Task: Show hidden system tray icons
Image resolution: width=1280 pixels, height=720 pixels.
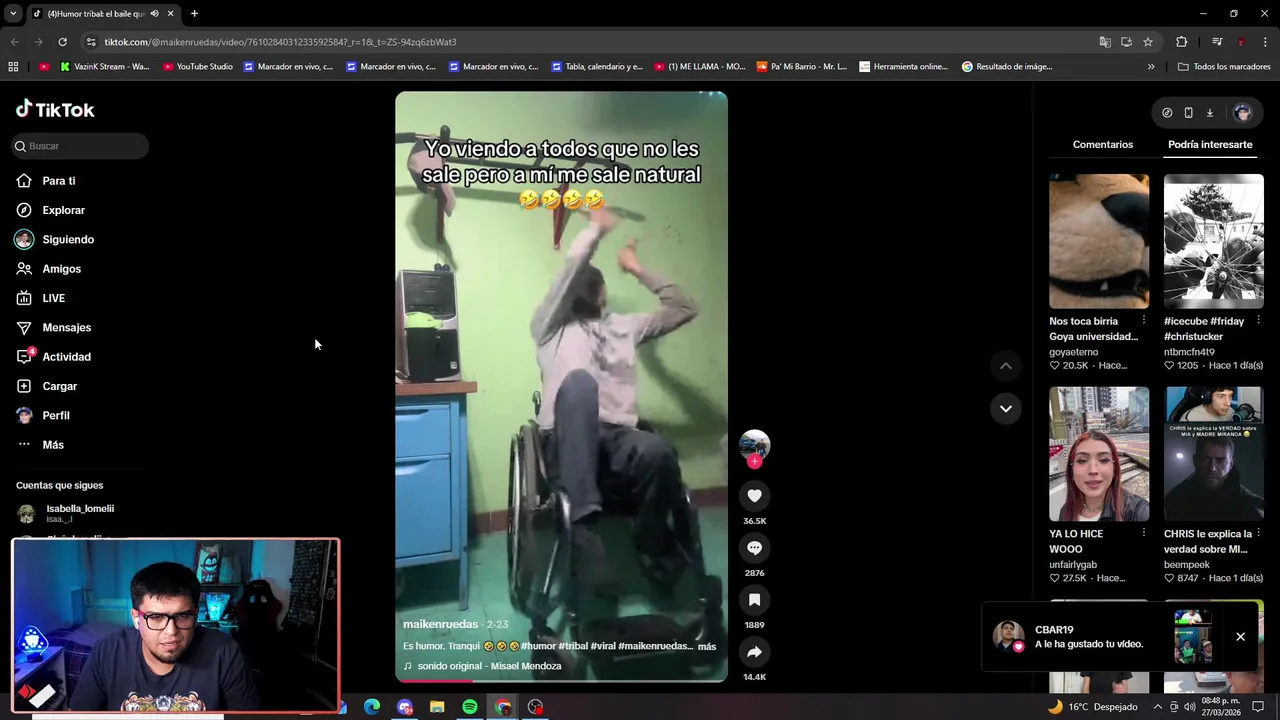Action: (1158, 707)
